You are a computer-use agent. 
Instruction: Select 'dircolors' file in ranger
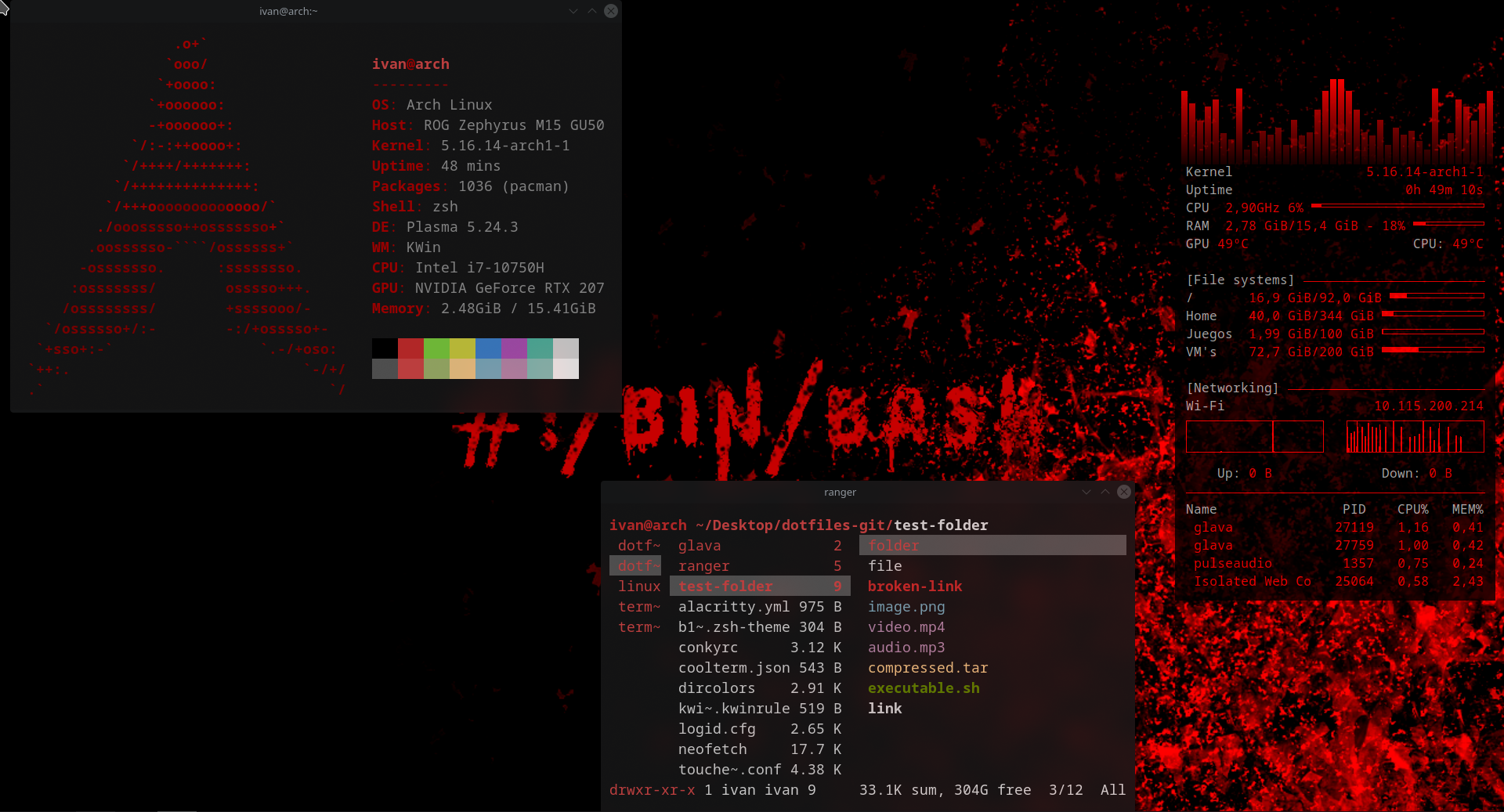[x=760, y=688]
